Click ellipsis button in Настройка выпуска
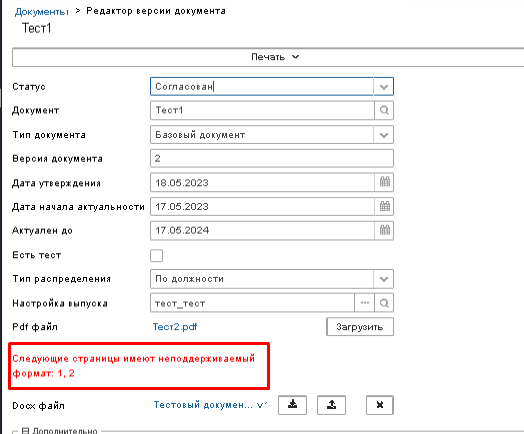The width and height of the screenshot is (524, 434). (365, 303)
